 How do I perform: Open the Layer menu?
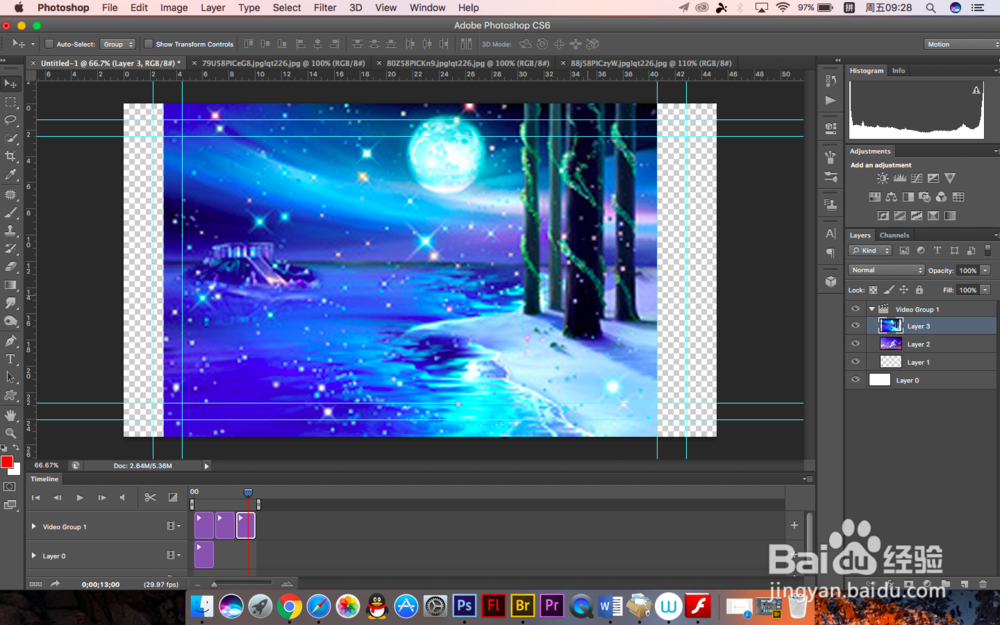click(x=212, y=8)
